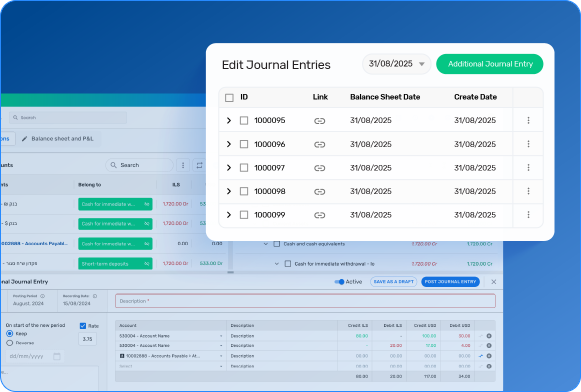Remove the 10002688 Accounts Payable journal line

[489, 356]
